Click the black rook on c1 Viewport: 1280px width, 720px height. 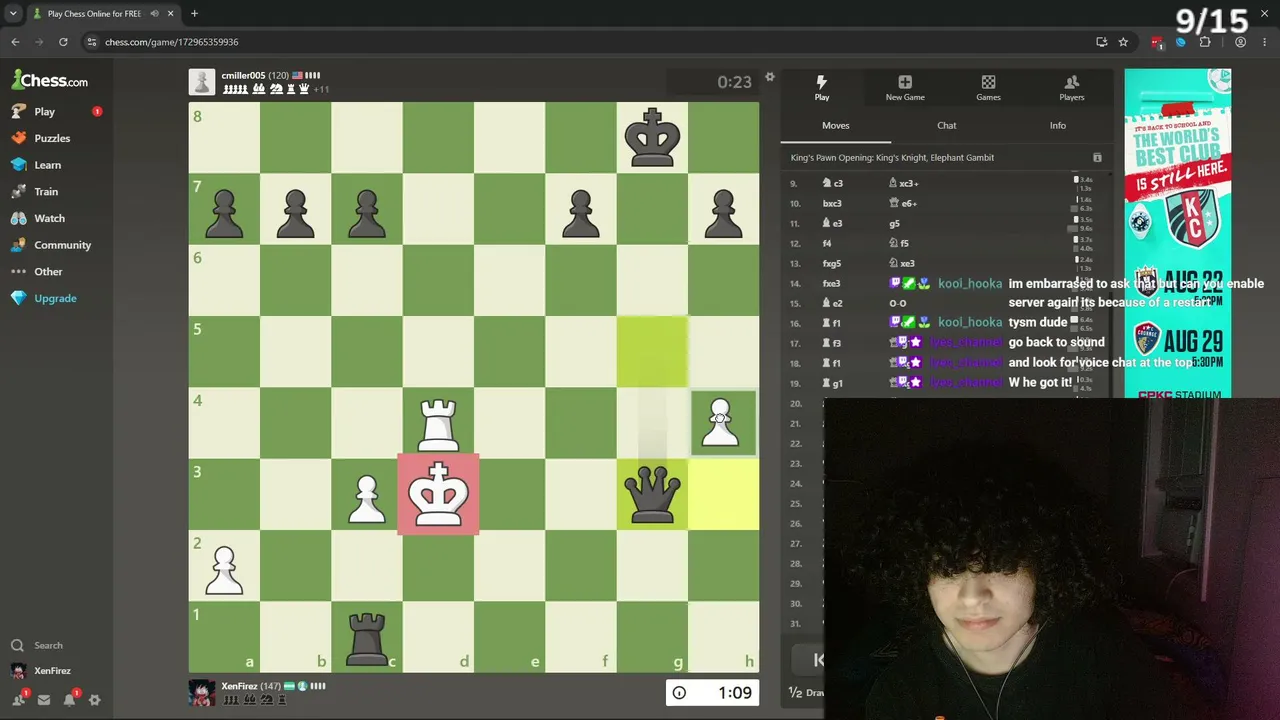[367, 637]
